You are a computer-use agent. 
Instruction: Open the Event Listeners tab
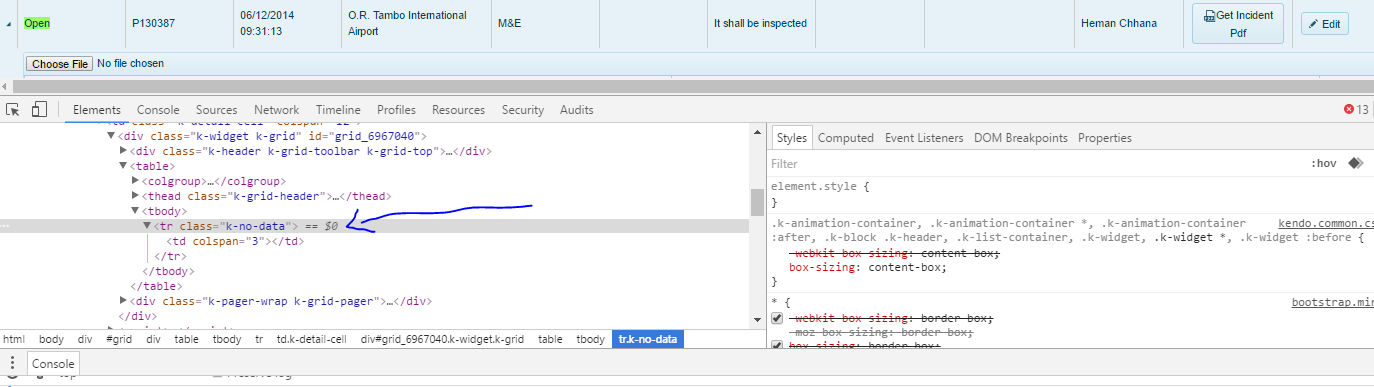click(x=924, y=138)
